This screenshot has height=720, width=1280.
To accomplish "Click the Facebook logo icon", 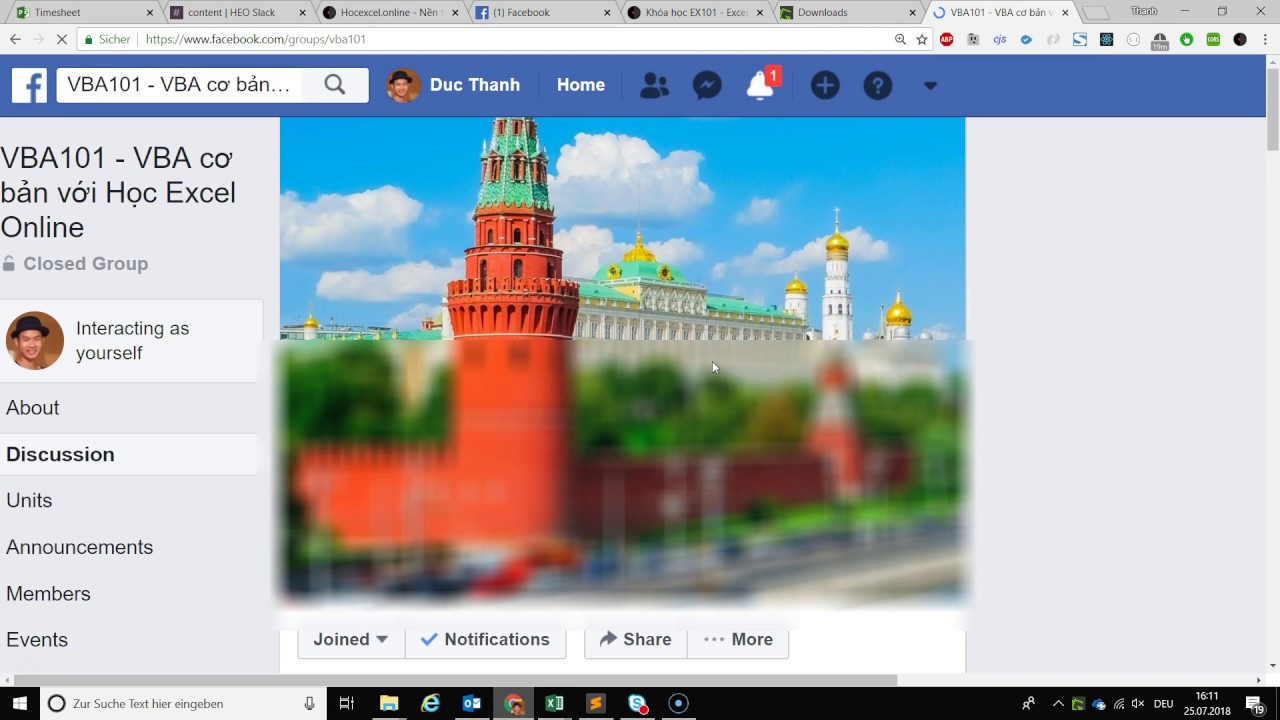I will coord(29,86).
